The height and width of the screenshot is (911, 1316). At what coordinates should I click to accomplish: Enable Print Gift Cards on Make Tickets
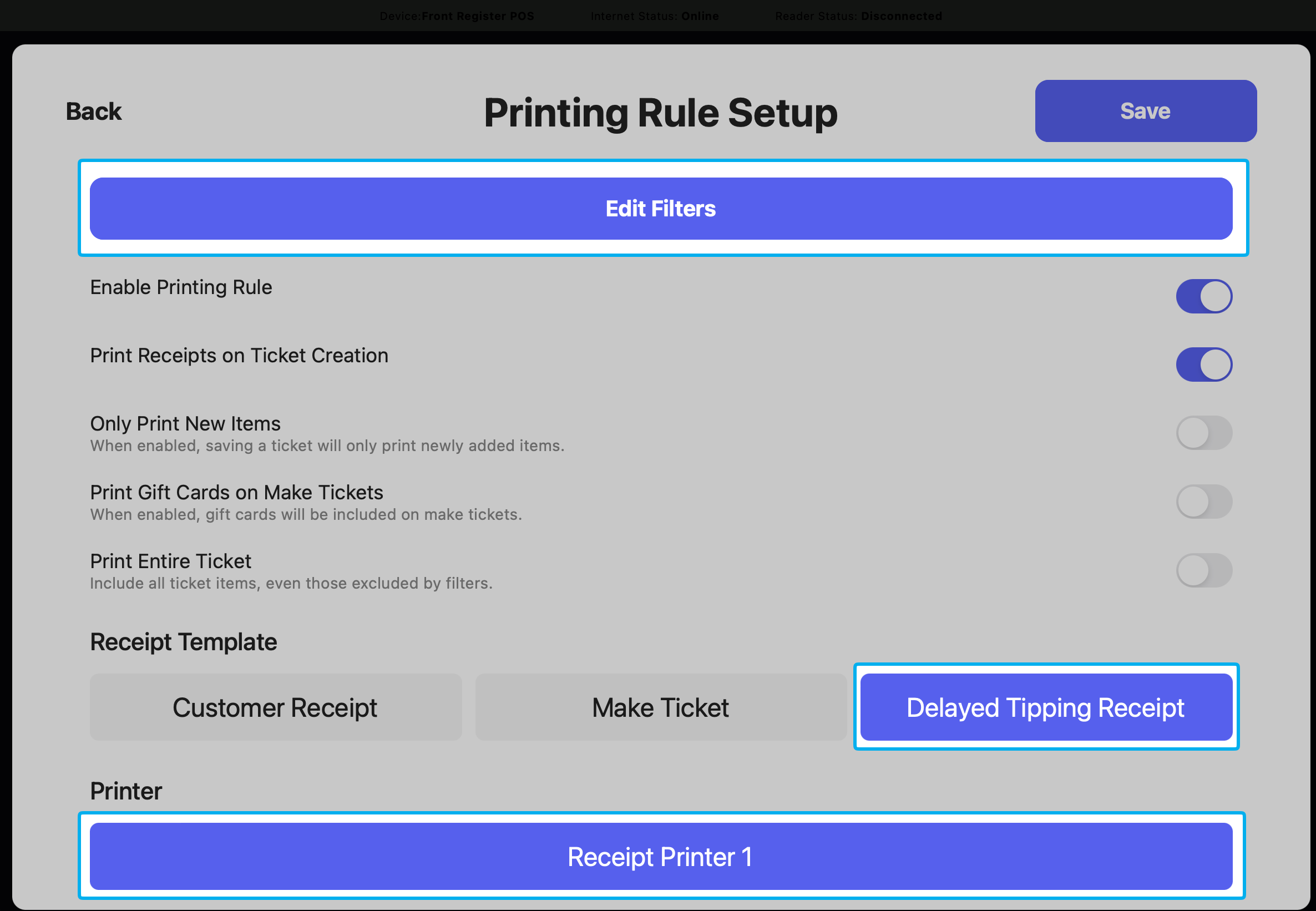(1203, 502)
